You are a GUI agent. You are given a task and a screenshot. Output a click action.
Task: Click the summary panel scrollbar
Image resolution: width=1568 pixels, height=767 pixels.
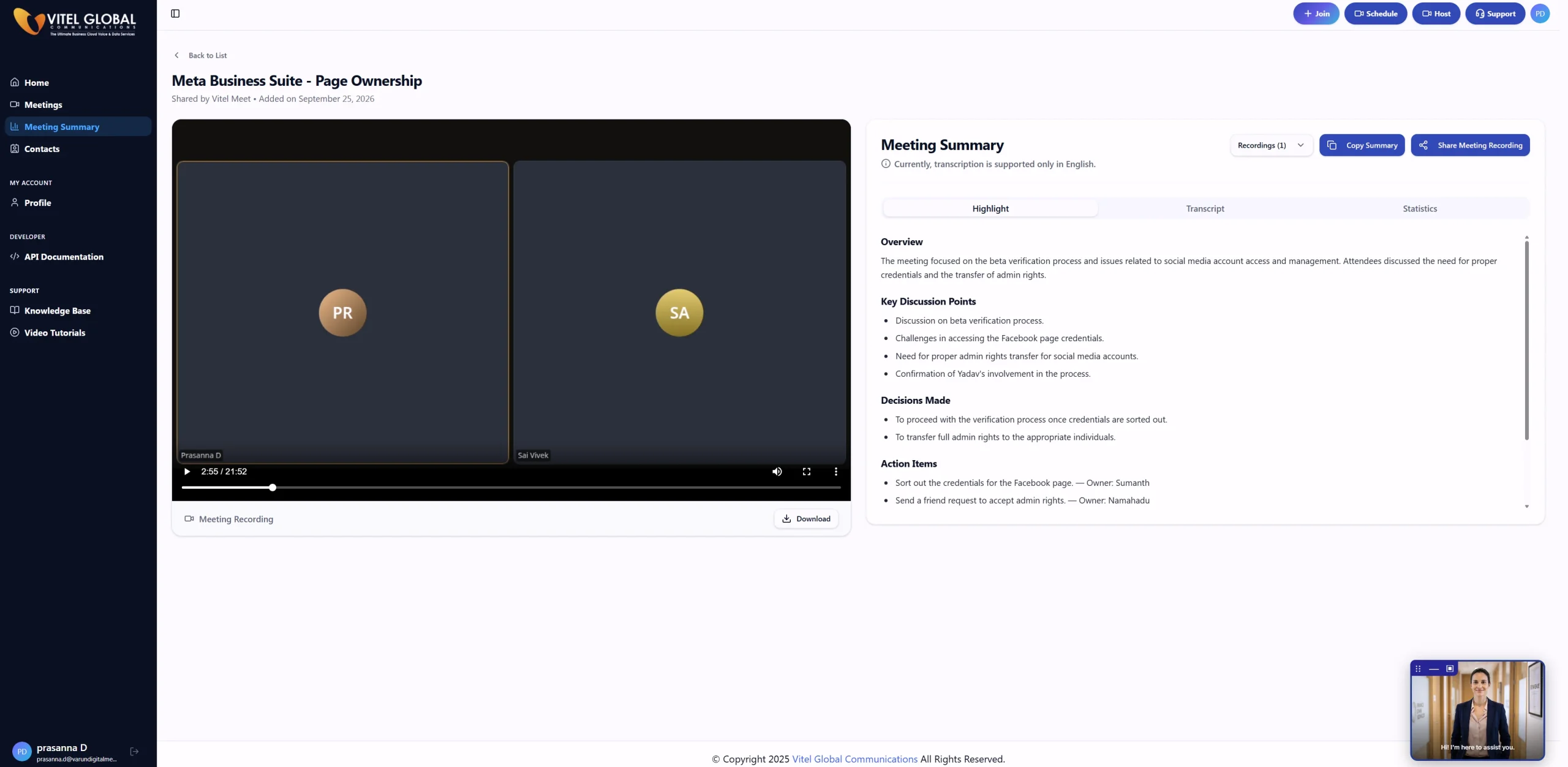[1526, 340]
